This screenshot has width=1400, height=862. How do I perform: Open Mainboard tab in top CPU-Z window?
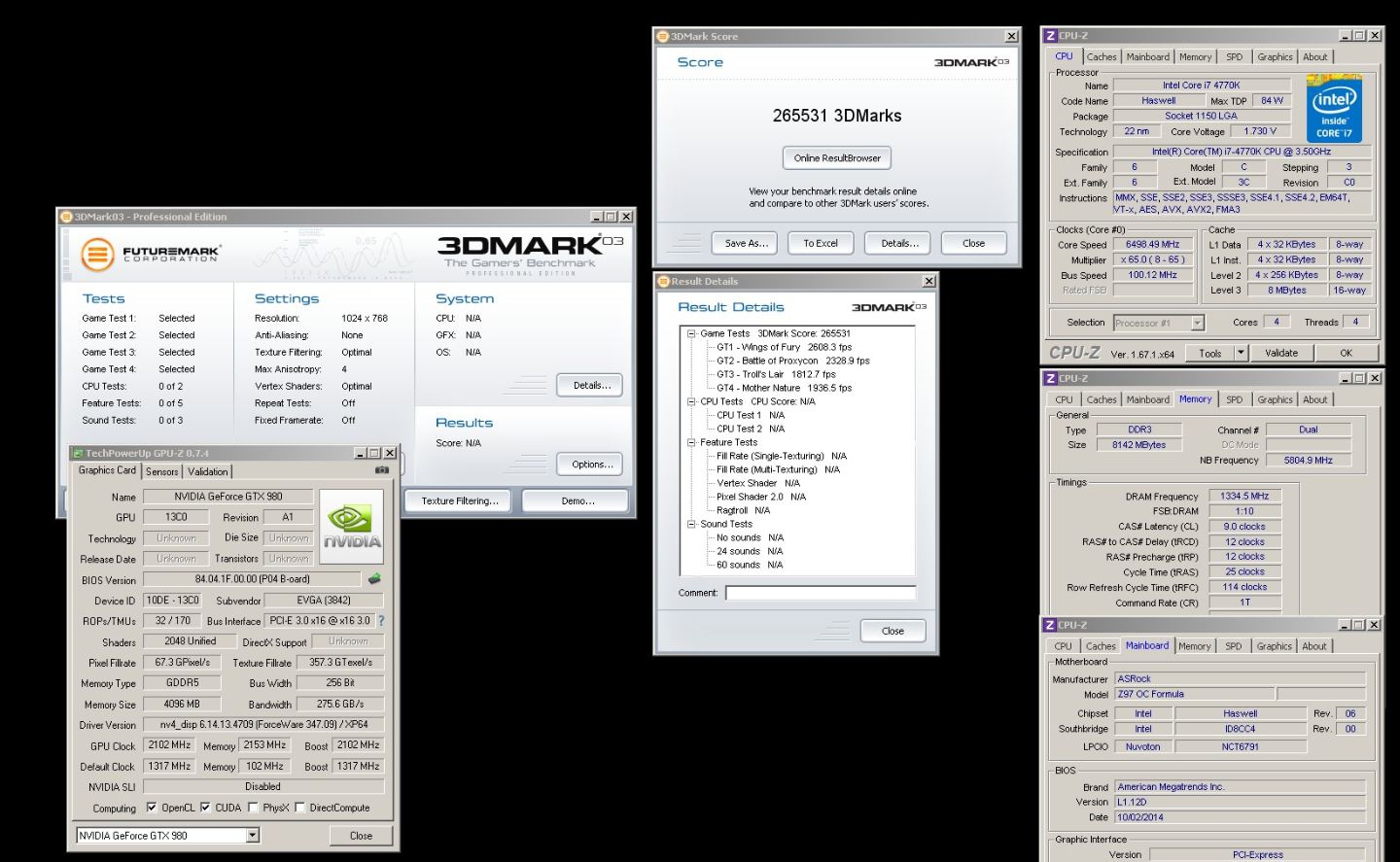tap(1148, 57)
